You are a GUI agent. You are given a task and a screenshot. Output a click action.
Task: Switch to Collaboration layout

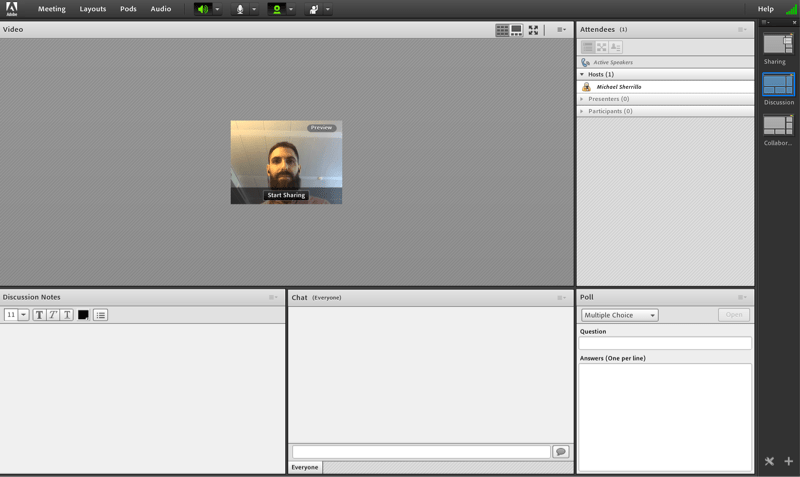coord(778,125)
